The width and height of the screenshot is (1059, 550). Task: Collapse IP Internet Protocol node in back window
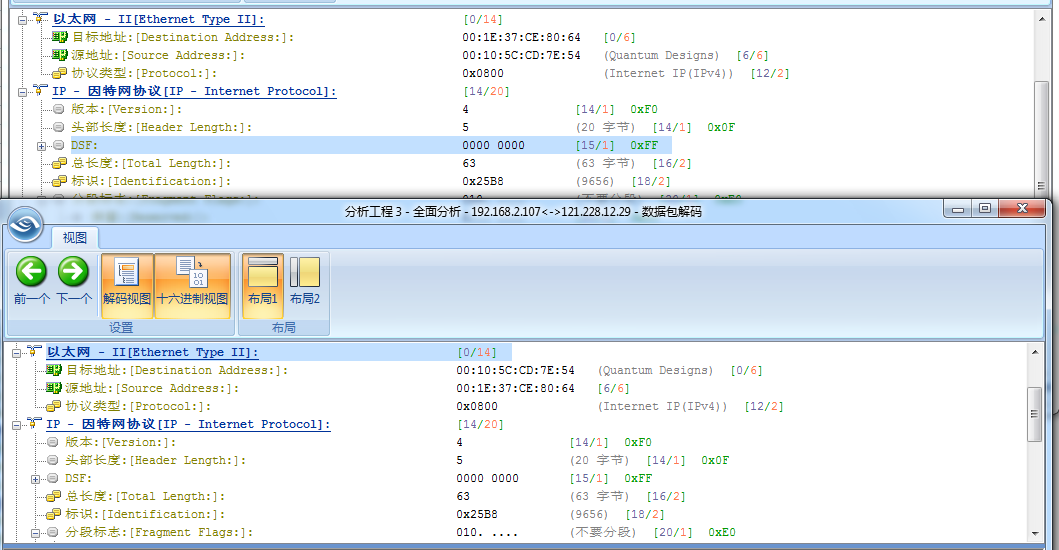[x=23, y=92]
